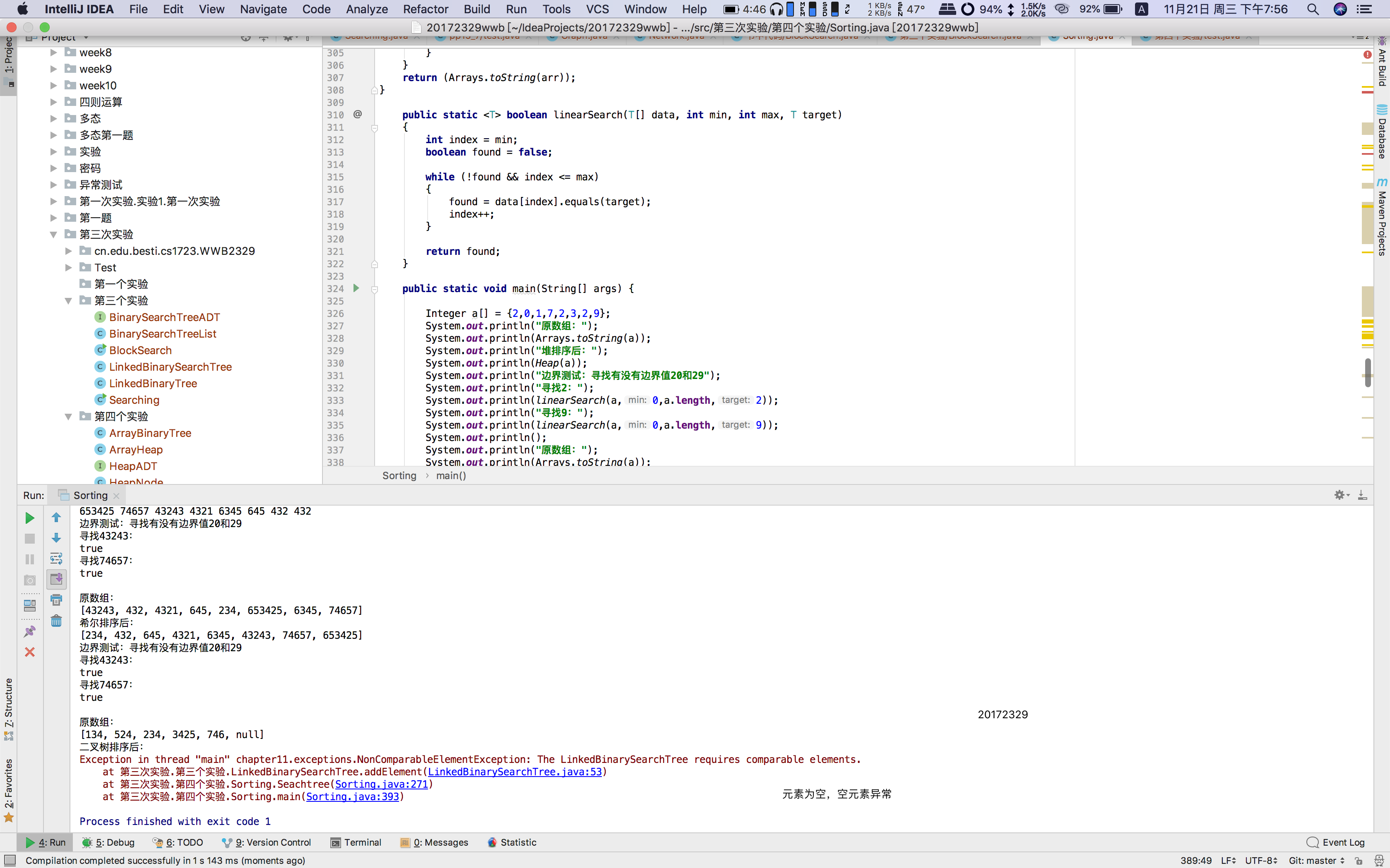Toggle soft-wrap in the console
This screenshot has width=1390, height=868.
(x=56, y=559)
